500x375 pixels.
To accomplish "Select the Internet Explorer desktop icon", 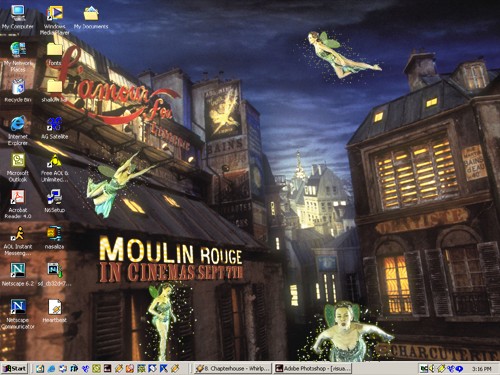I will coord(18,130).
